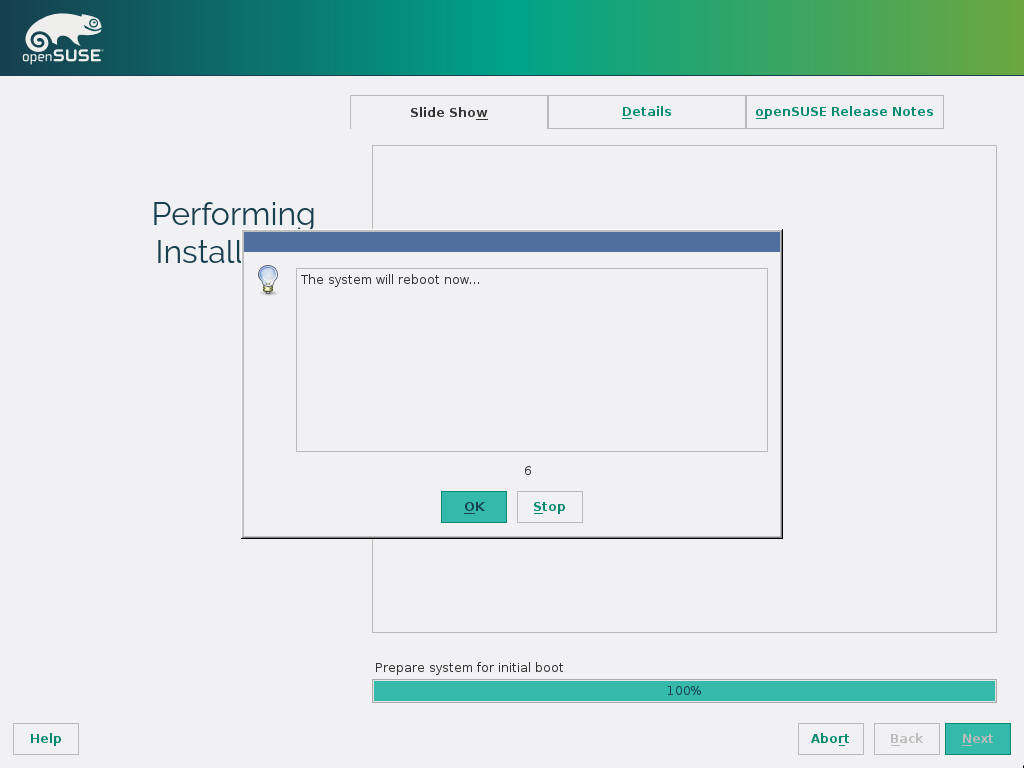Abort the installation
Image resolution: width=1024 pixels, height=768 pixels.
click(830, 739)
